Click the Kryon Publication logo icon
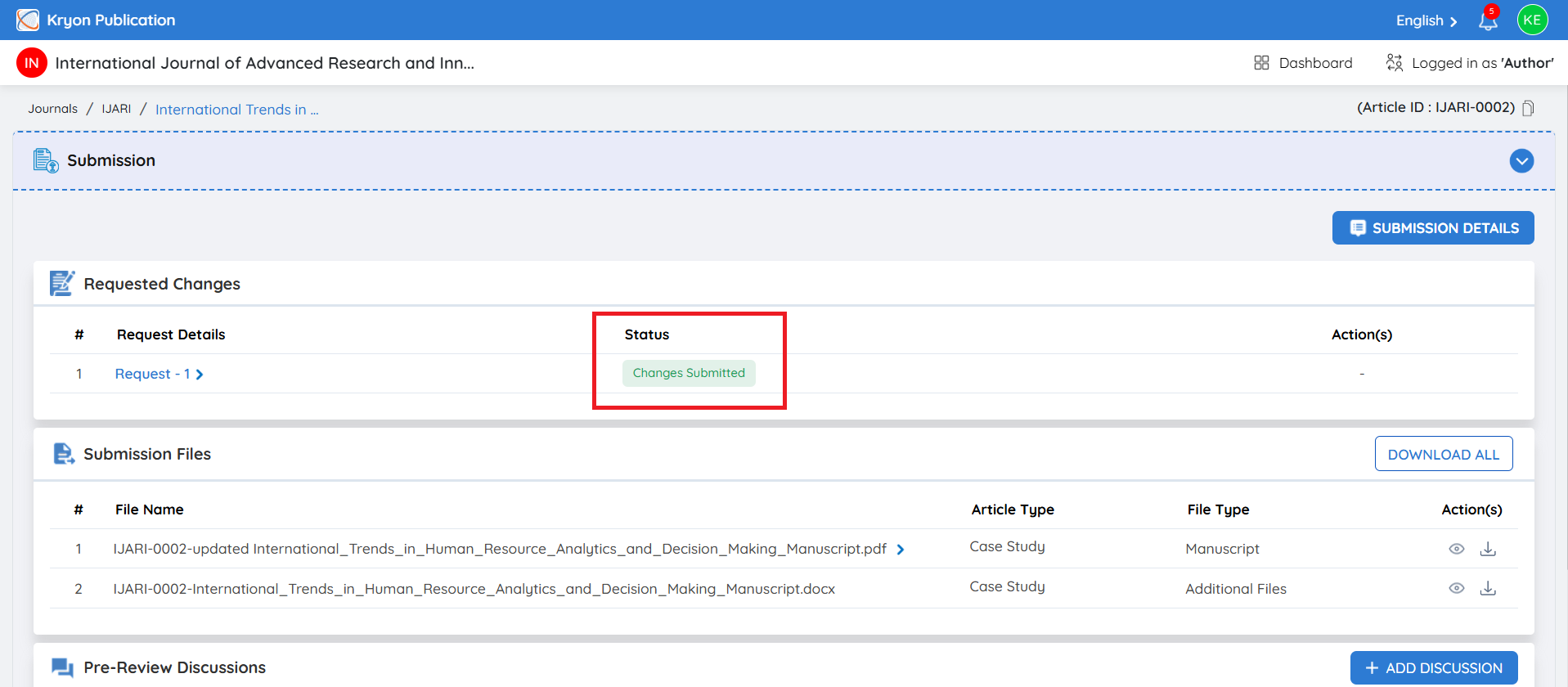 28,20
